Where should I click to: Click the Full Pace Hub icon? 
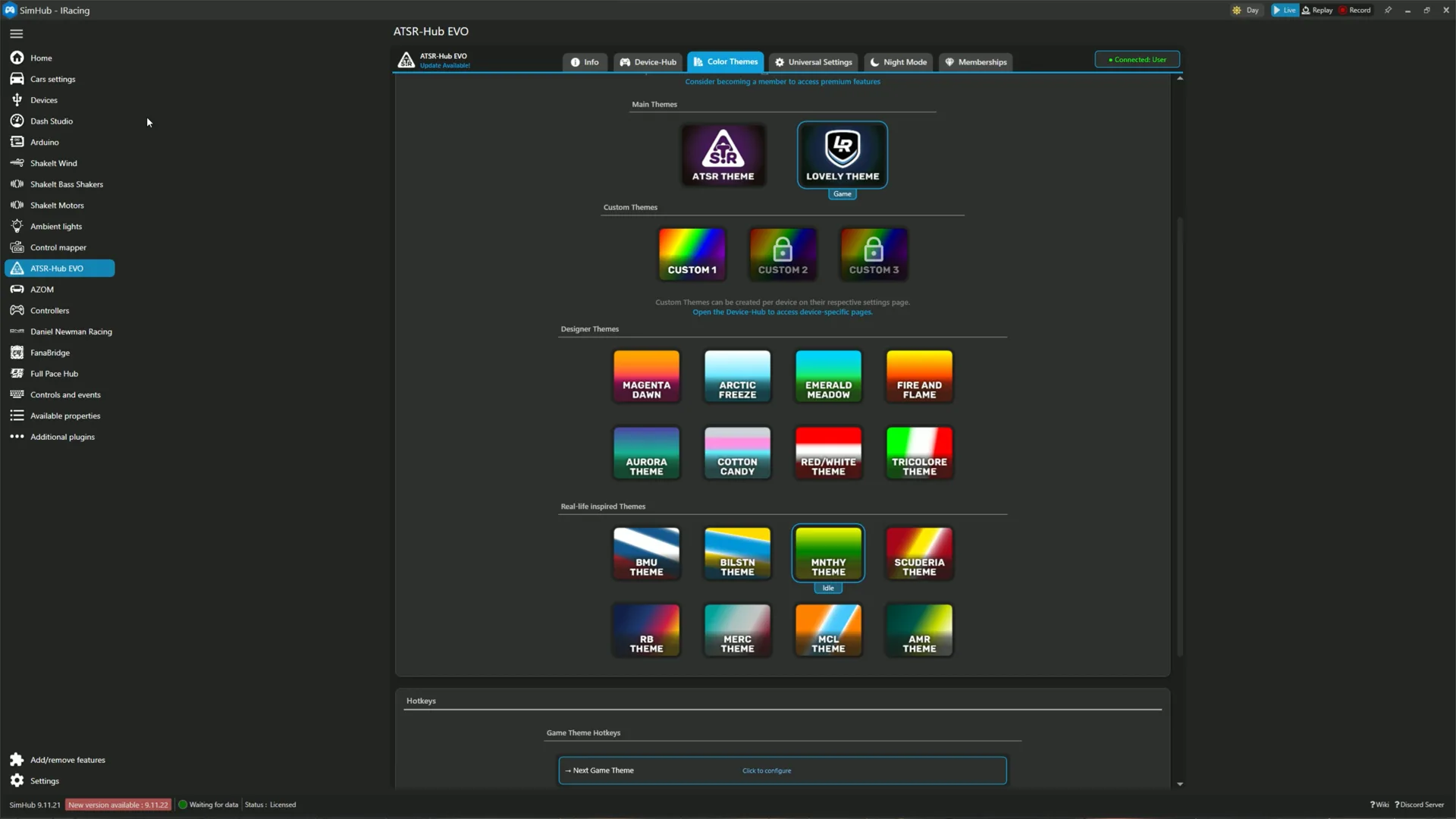pyautogui.click(x=17, y=374)
